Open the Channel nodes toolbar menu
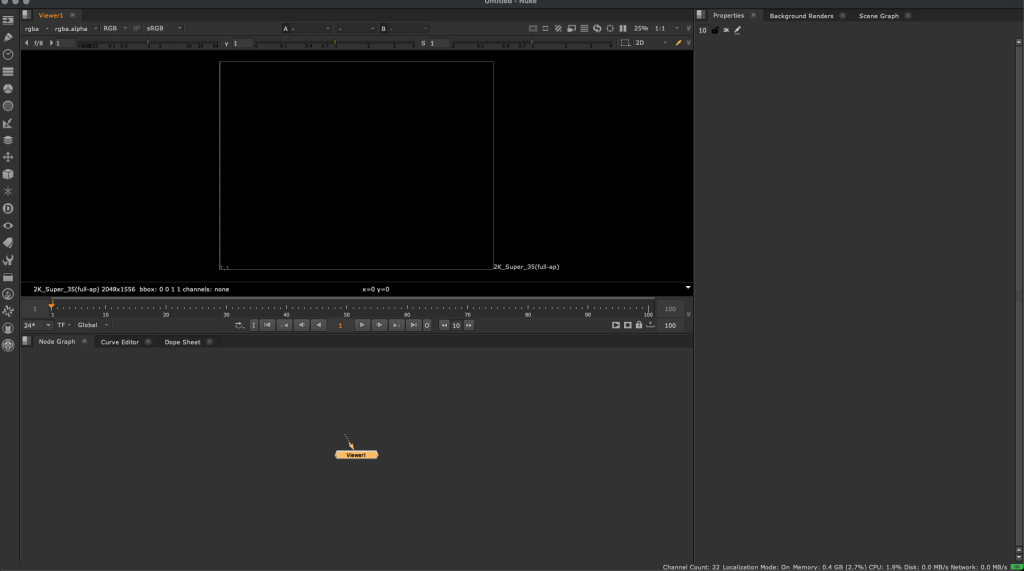The width and height of the screenshot is (1024, 571). pos(8,72)
